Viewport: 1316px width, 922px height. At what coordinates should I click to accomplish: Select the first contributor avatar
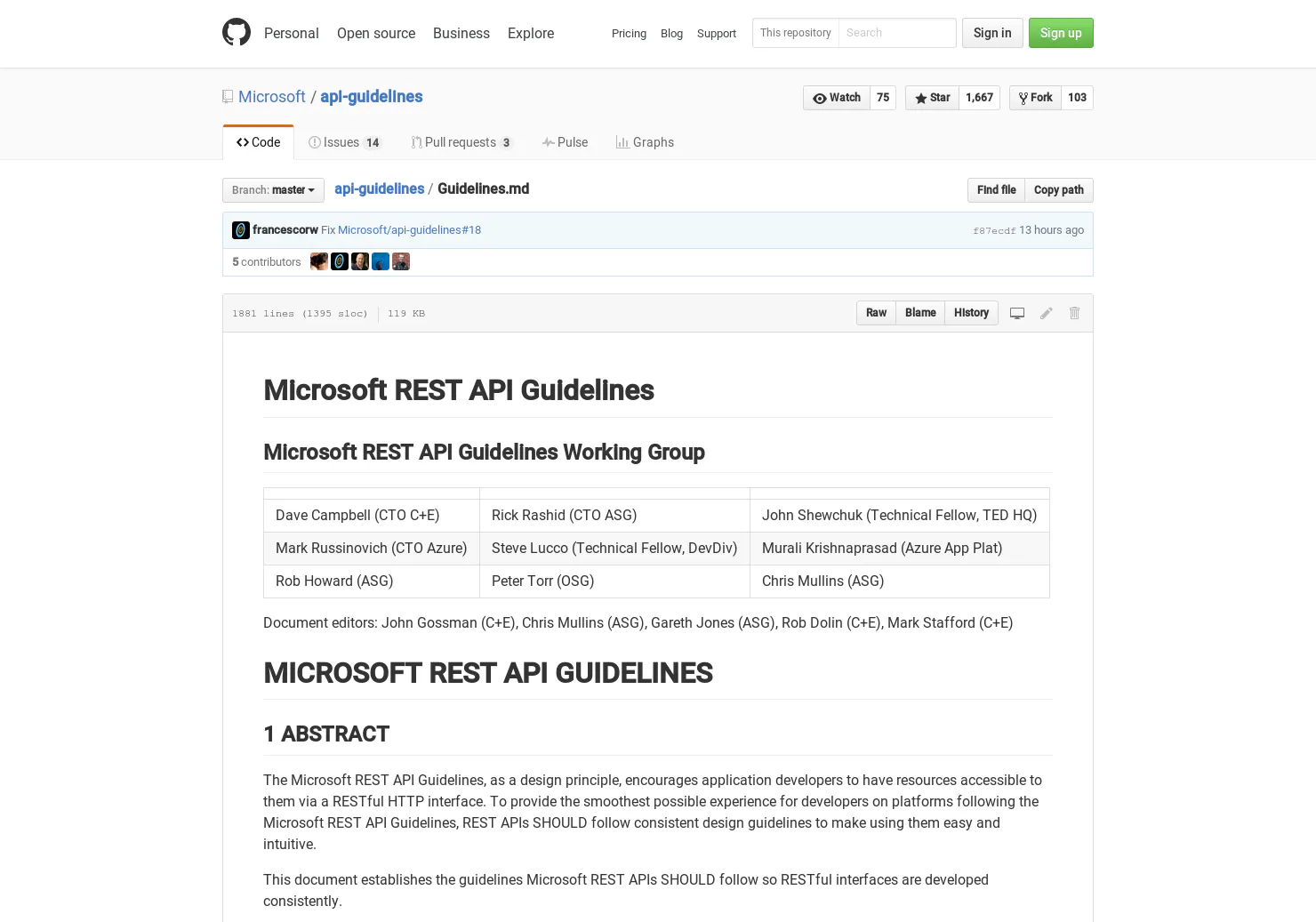[319, 261]
